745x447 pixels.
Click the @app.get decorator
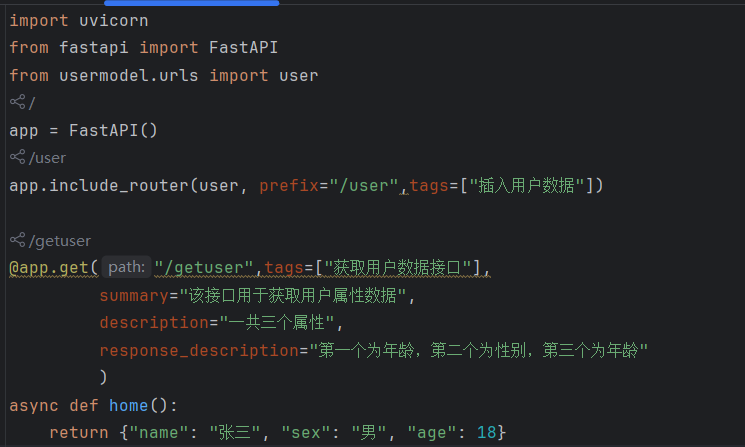(x=50, y=267)
